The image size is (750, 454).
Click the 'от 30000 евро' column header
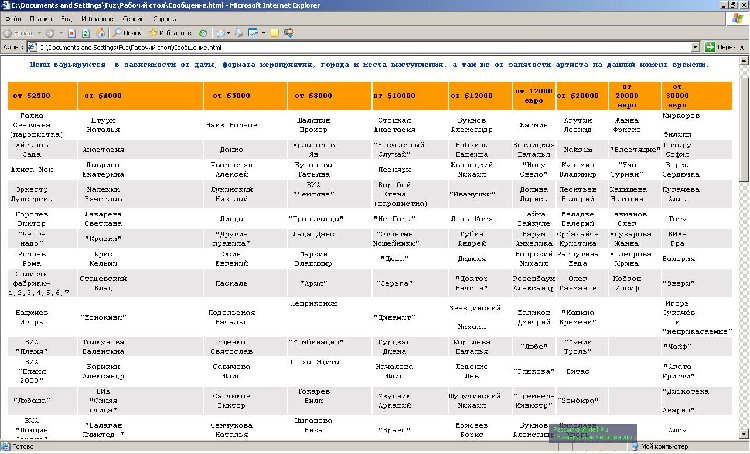point(696,96)
